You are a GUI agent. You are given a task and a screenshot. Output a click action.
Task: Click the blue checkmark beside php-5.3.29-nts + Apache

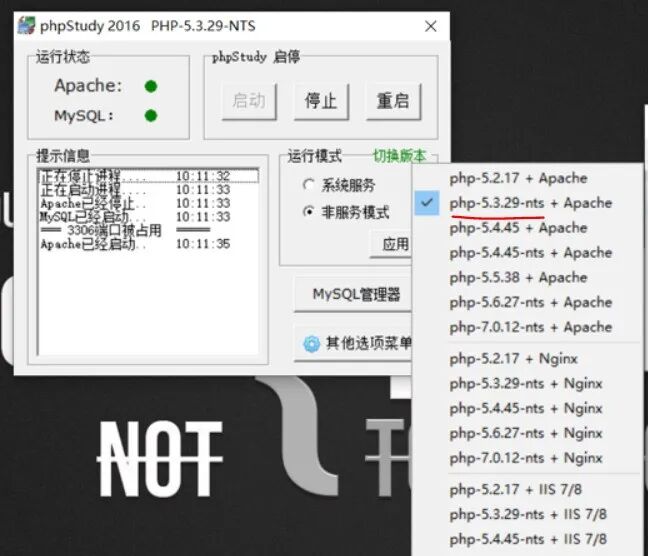coord(427,203)
